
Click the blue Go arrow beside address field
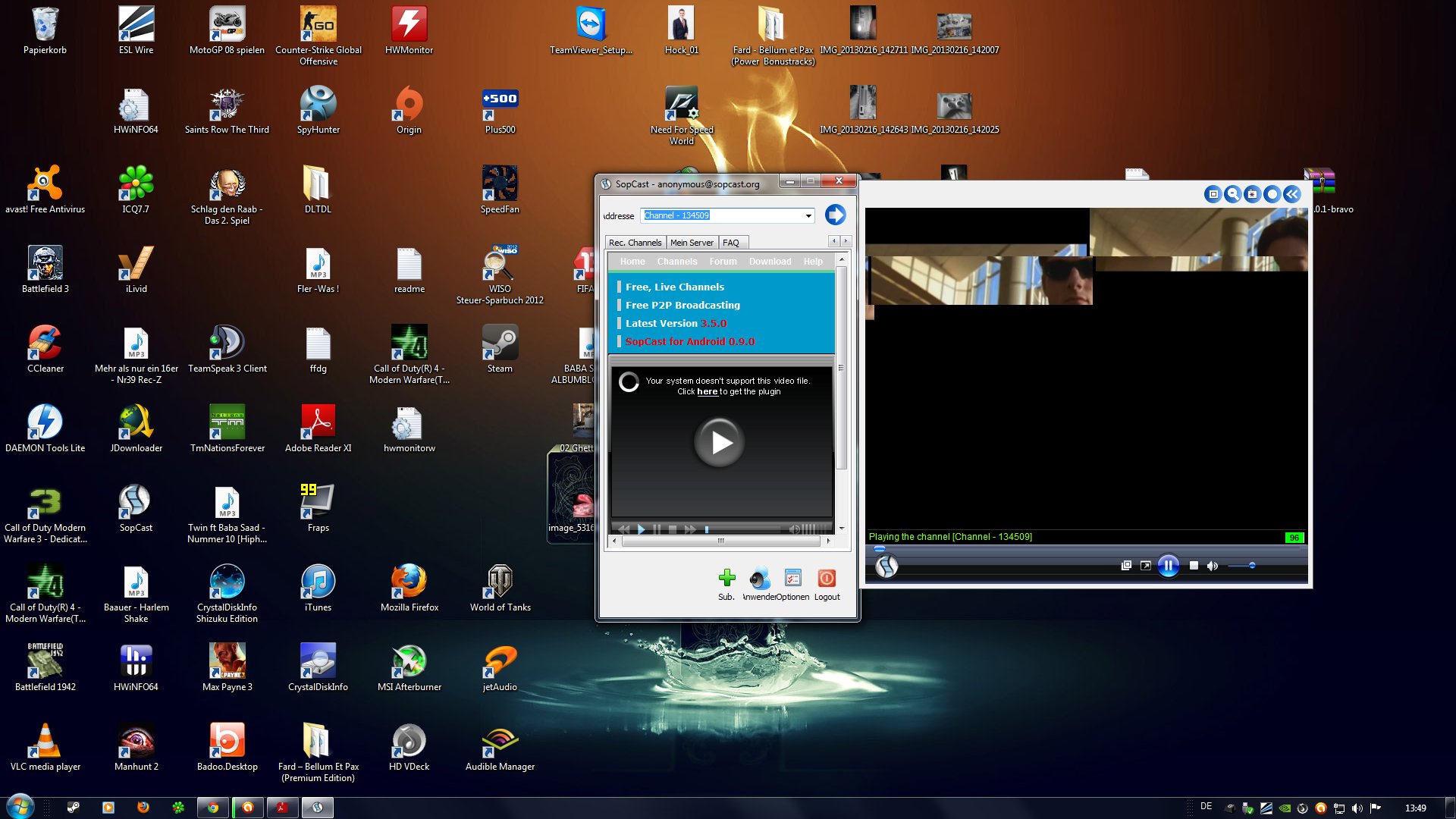click(835, 215)
